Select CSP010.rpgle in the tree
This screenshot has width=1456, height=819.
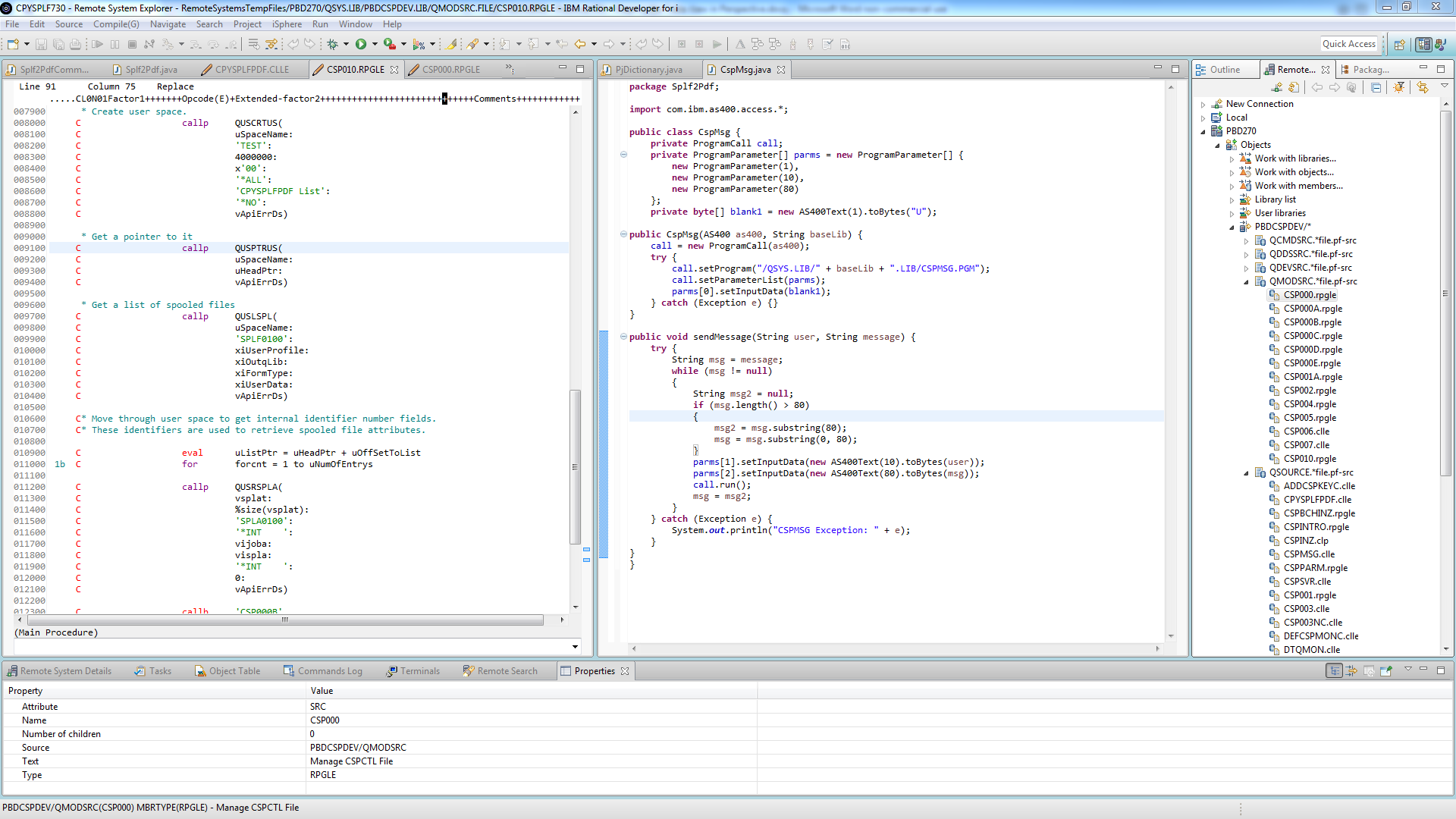tap(1310, 459)
